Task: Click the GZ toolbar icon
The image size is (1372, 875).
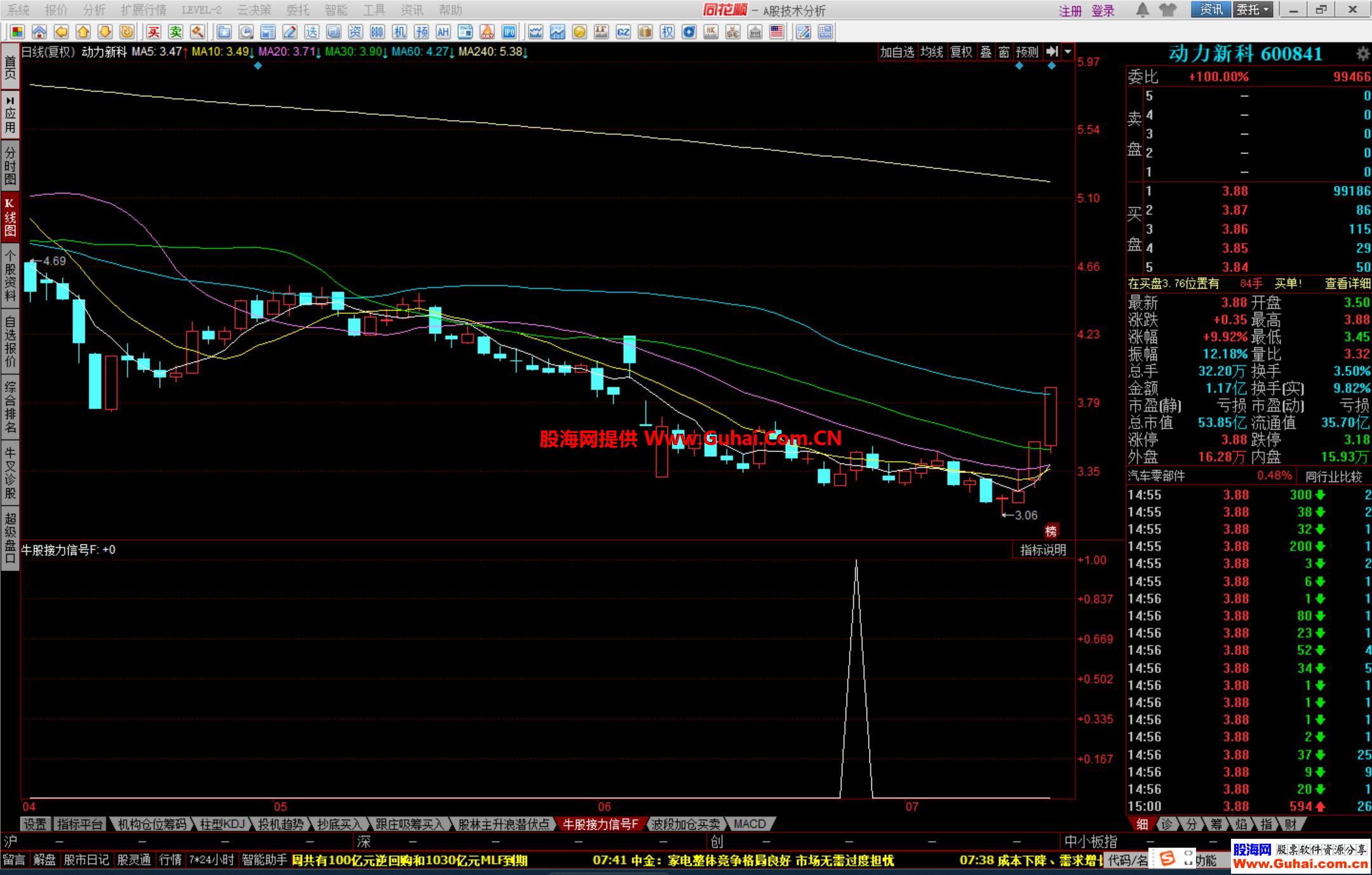Action: click(623, 32)
